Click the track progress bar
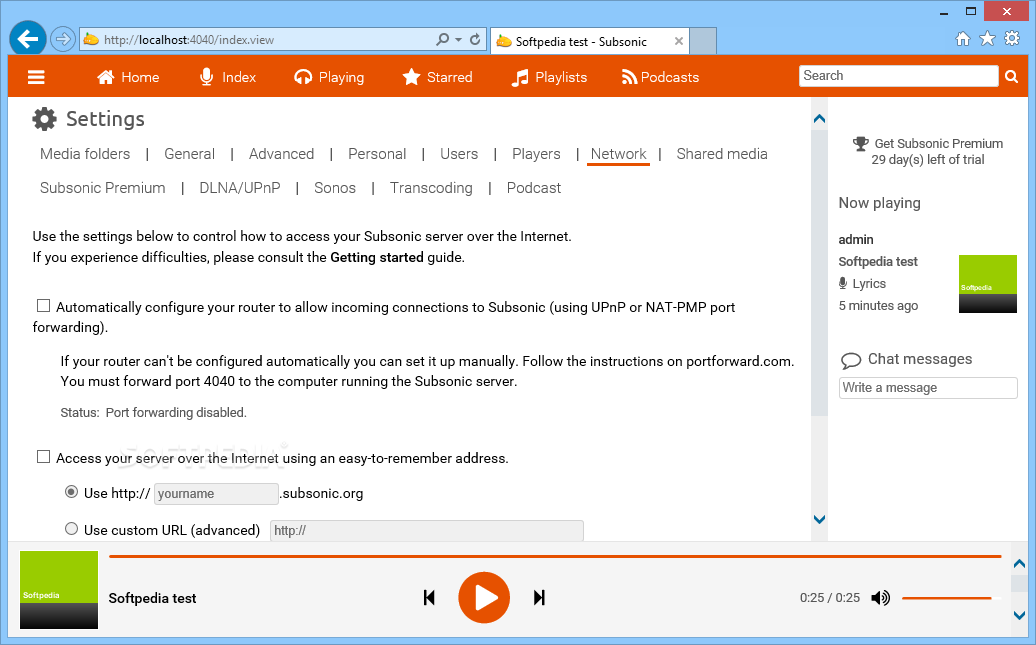The width and height of the screenshot is (1036, 645). coord(555,556)
